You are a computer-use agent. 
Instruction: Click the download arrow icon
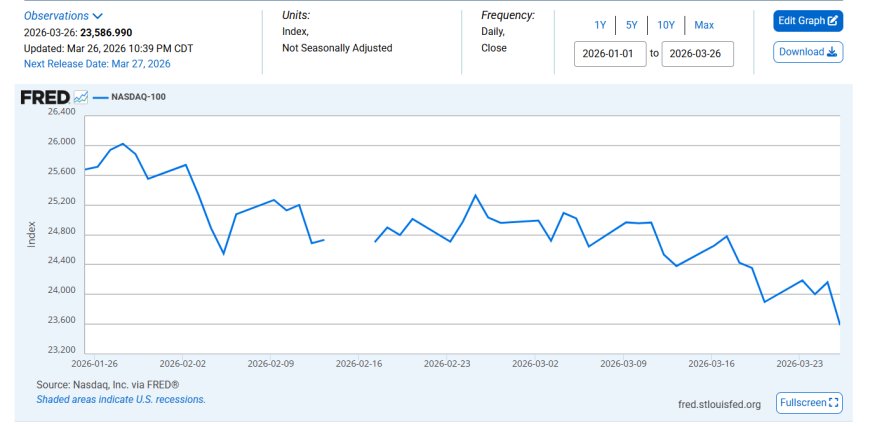coord(832,52)
